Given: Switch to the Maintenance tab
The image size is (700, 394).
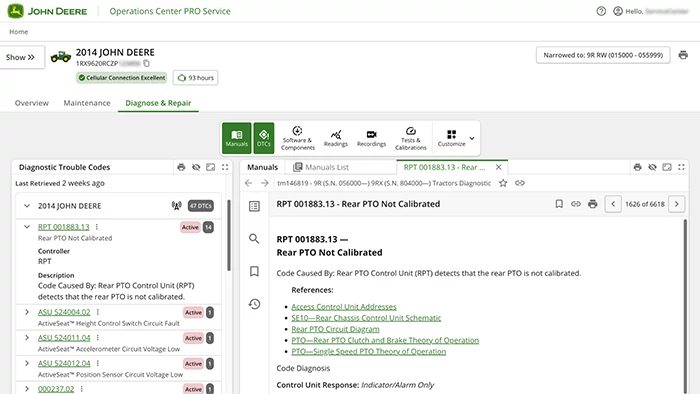Looking at the screenshot, I should coord(87,103).
